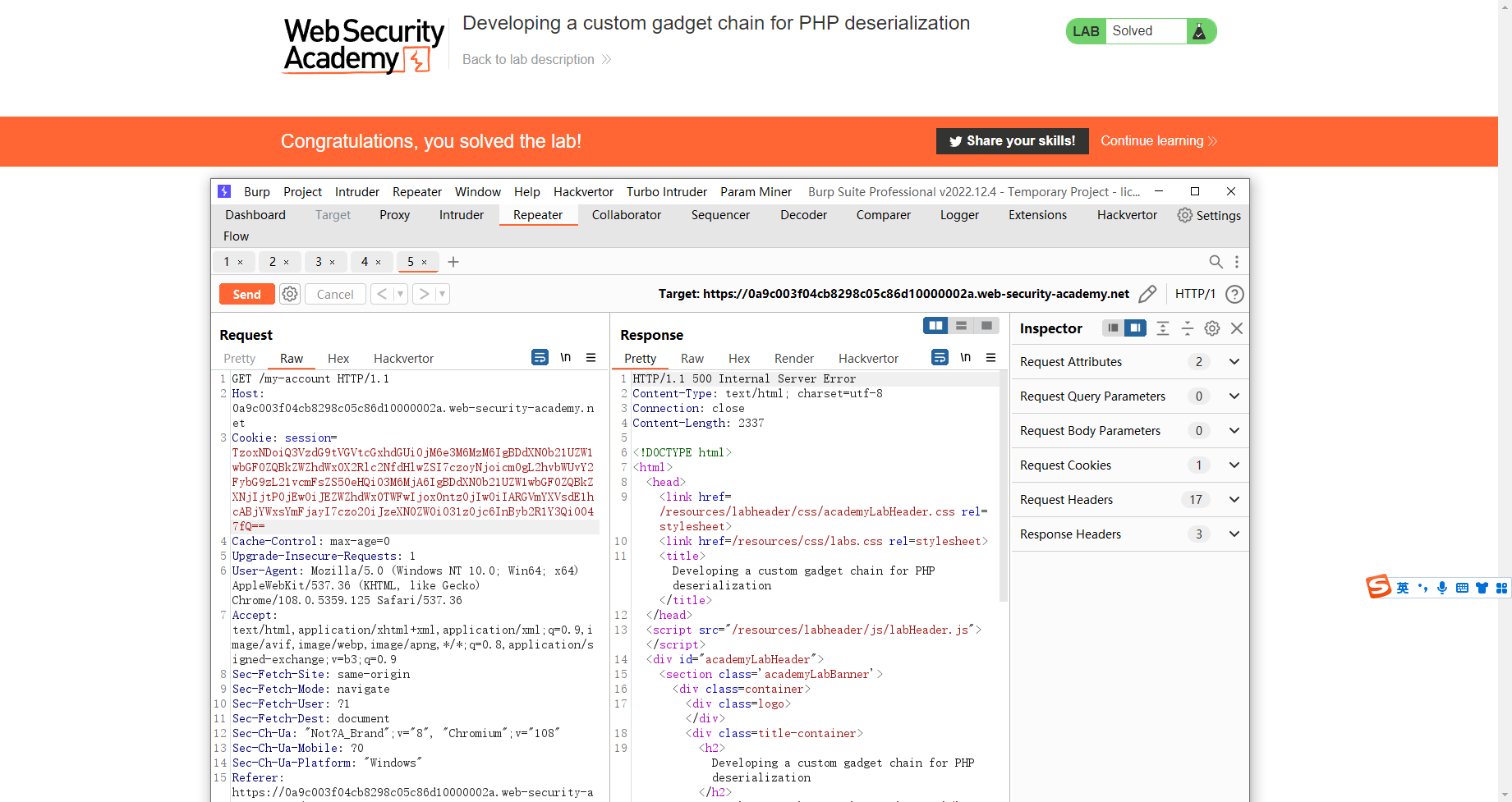The width and height of the screenshot is (1512, 802).
Task: Toggle non-printable characters in Request editor
Action: (x=566, y=357)
